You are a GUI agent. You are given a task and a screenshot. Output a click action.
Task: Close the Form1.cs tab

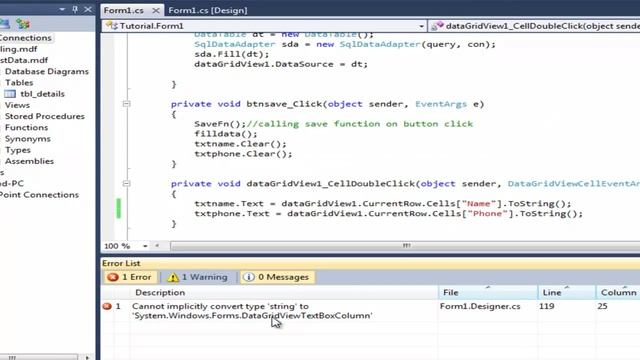click(x=156, y=10)
